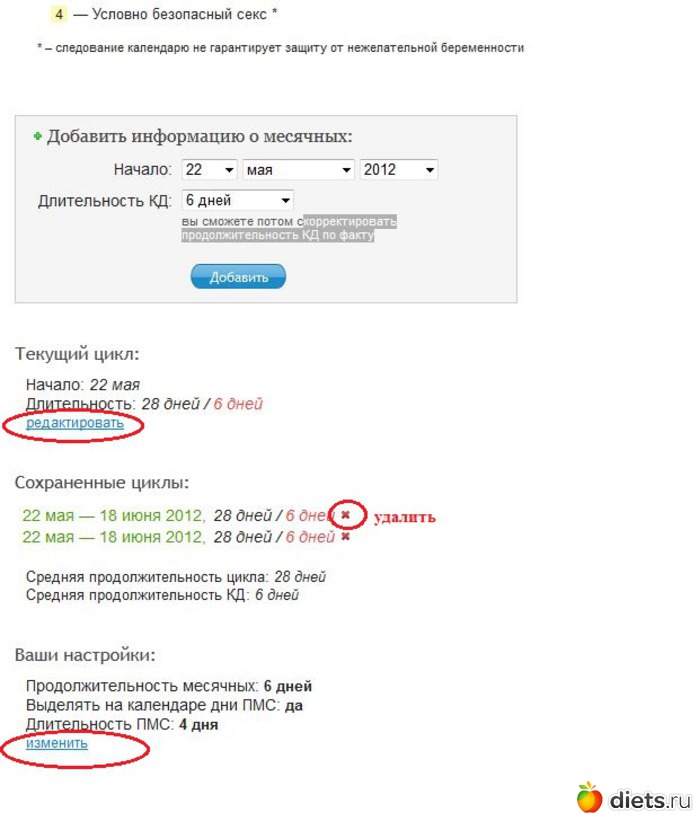Delete the second saved cycle entry
Image resolution: width=699 pixels, height=821 pixels.
(345, 536)
